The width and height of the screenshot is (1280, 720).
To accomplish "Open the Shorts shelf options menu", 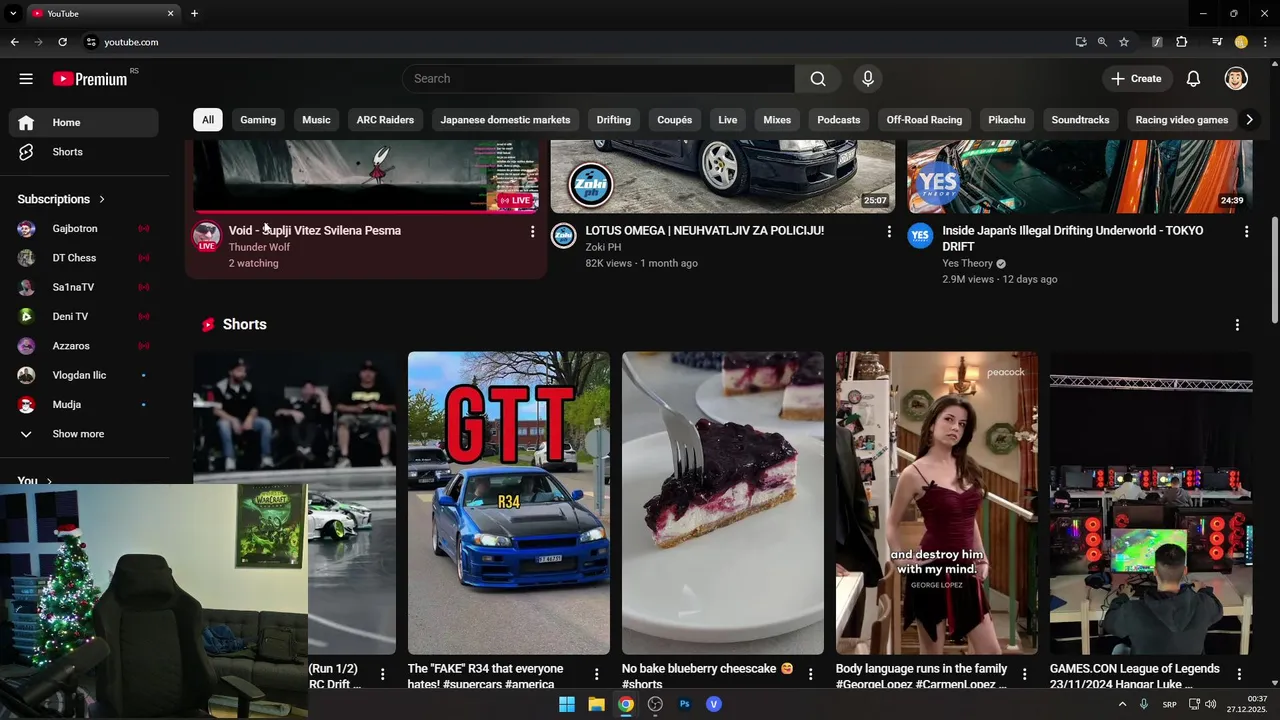I will pos(1237,325).
